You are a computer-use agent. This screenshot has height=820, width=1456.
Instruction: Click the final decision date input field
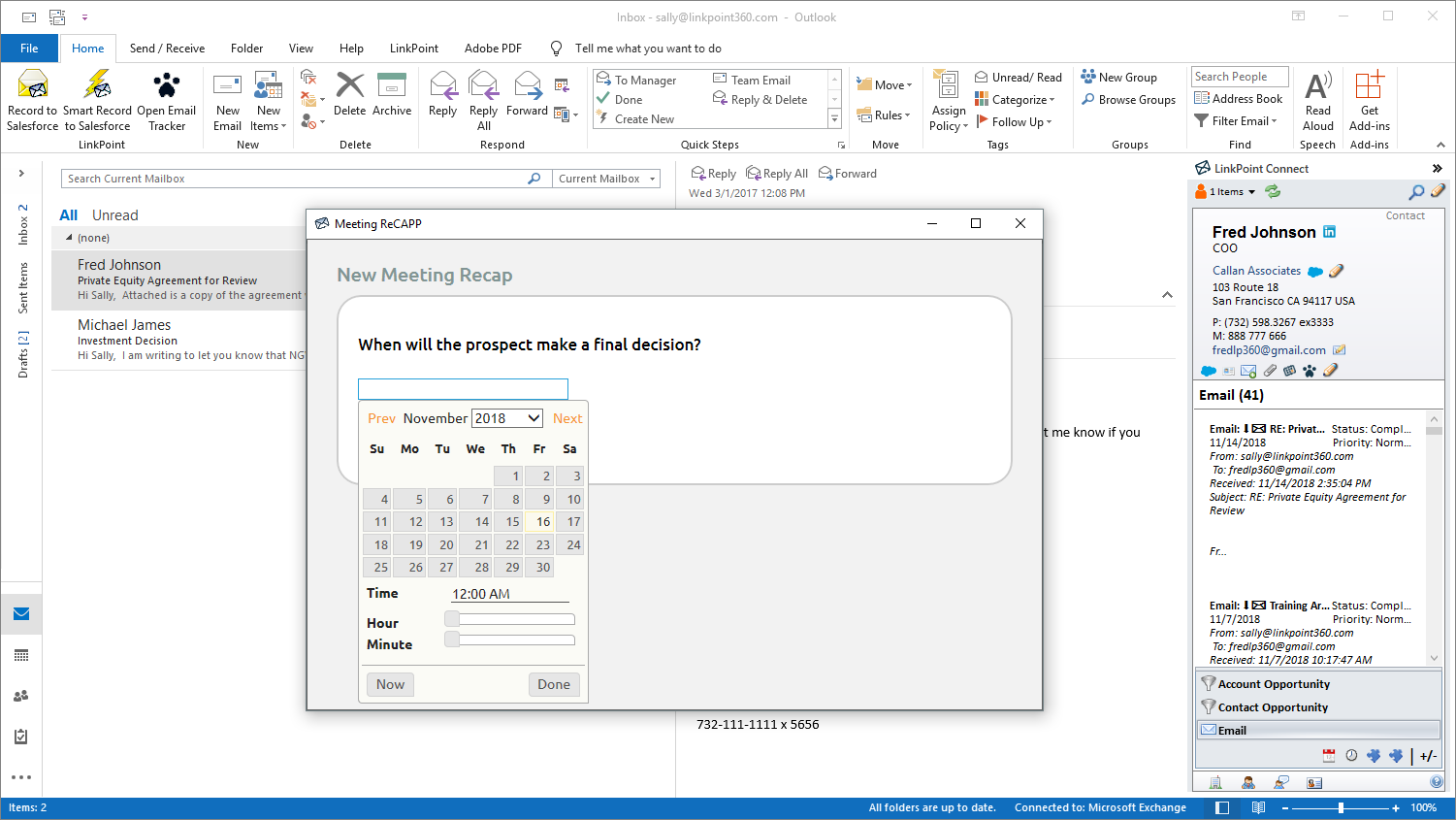point(463,389)
